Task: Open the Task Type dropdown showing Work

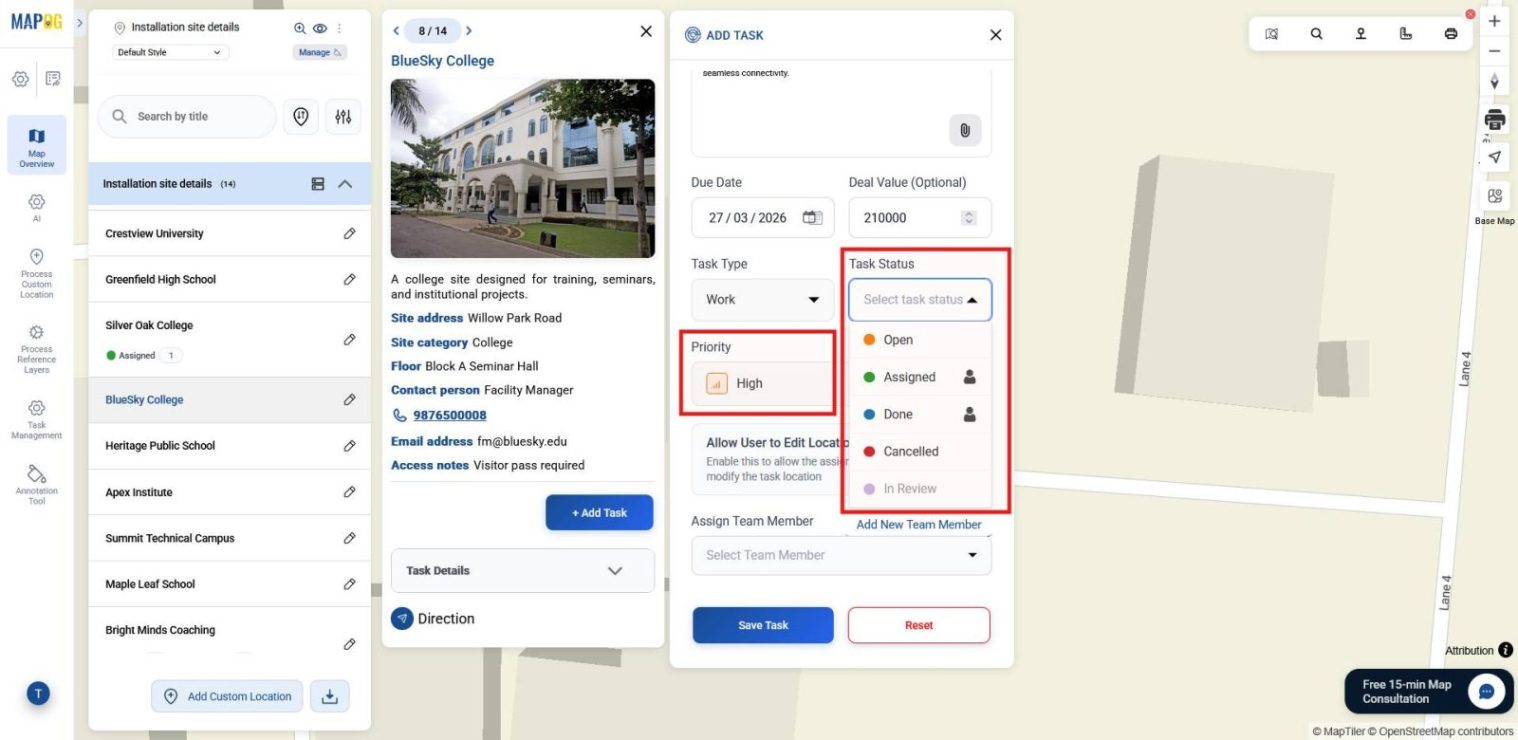Action: point(762,299)
